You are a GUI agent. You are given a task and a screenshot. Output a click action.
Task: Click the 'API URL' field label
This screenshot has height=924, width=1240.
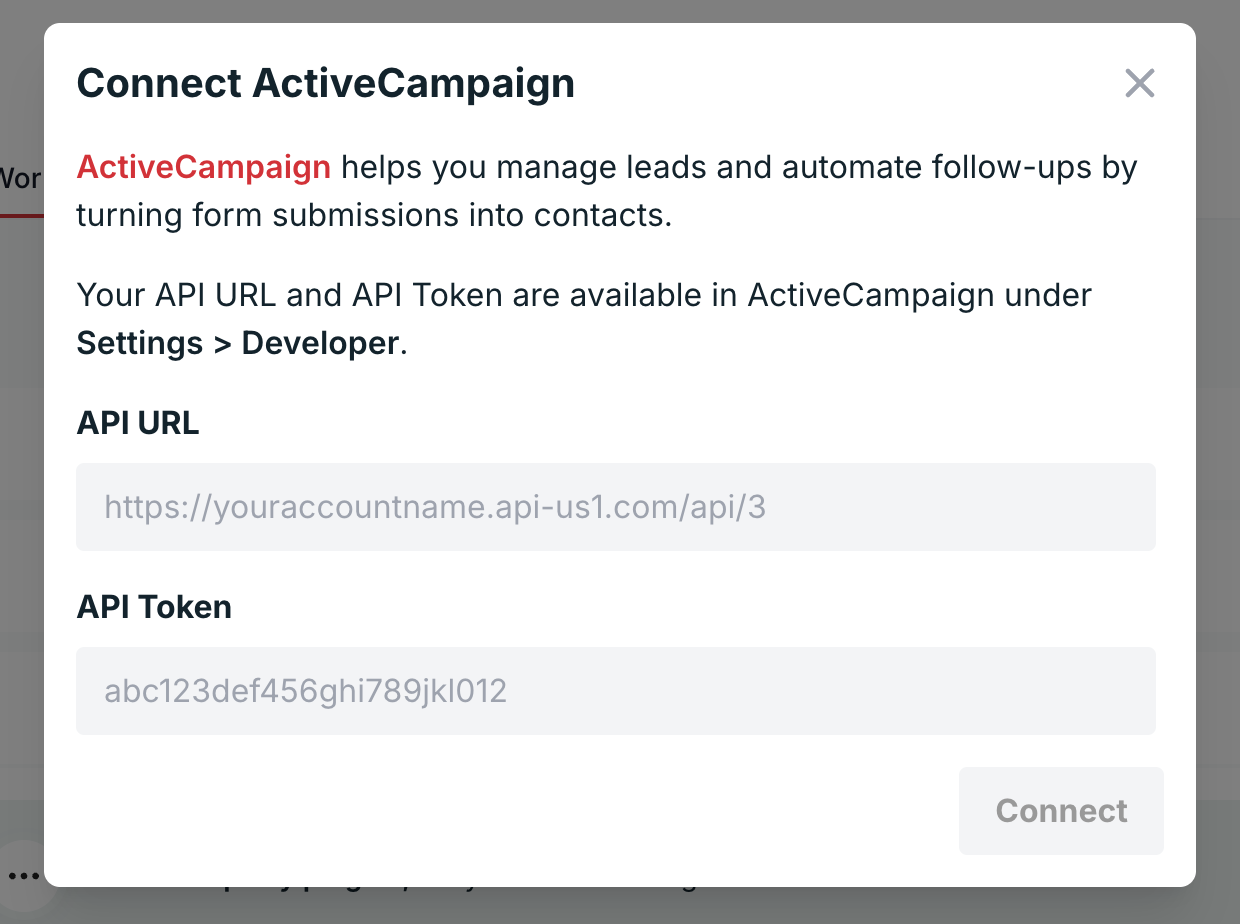coord(138,423)
